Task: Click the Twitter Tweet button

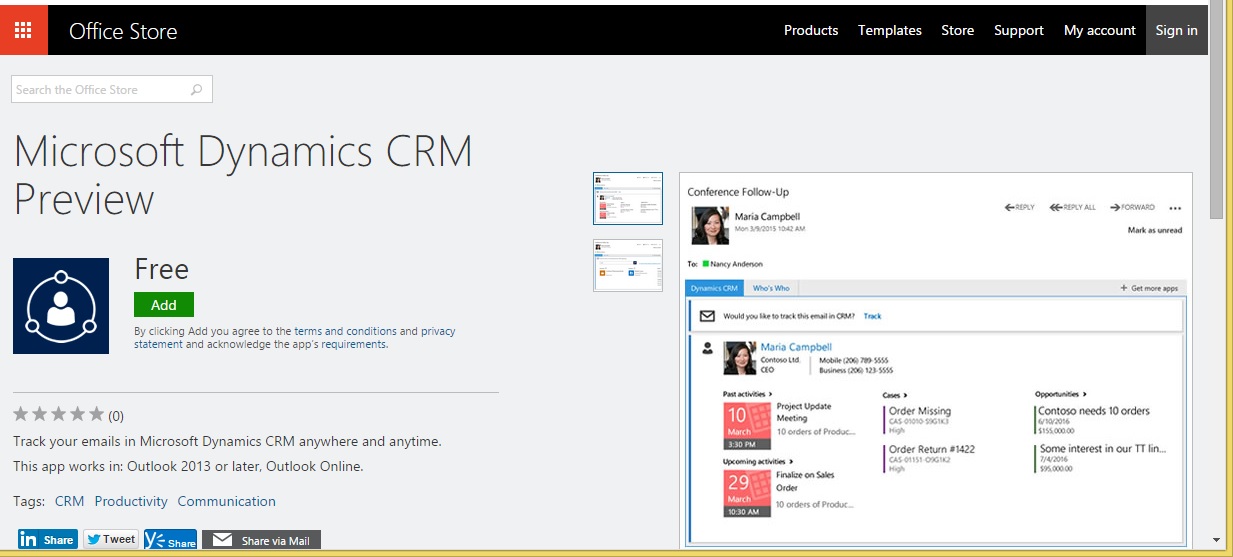Action: [x=110, y=539]
